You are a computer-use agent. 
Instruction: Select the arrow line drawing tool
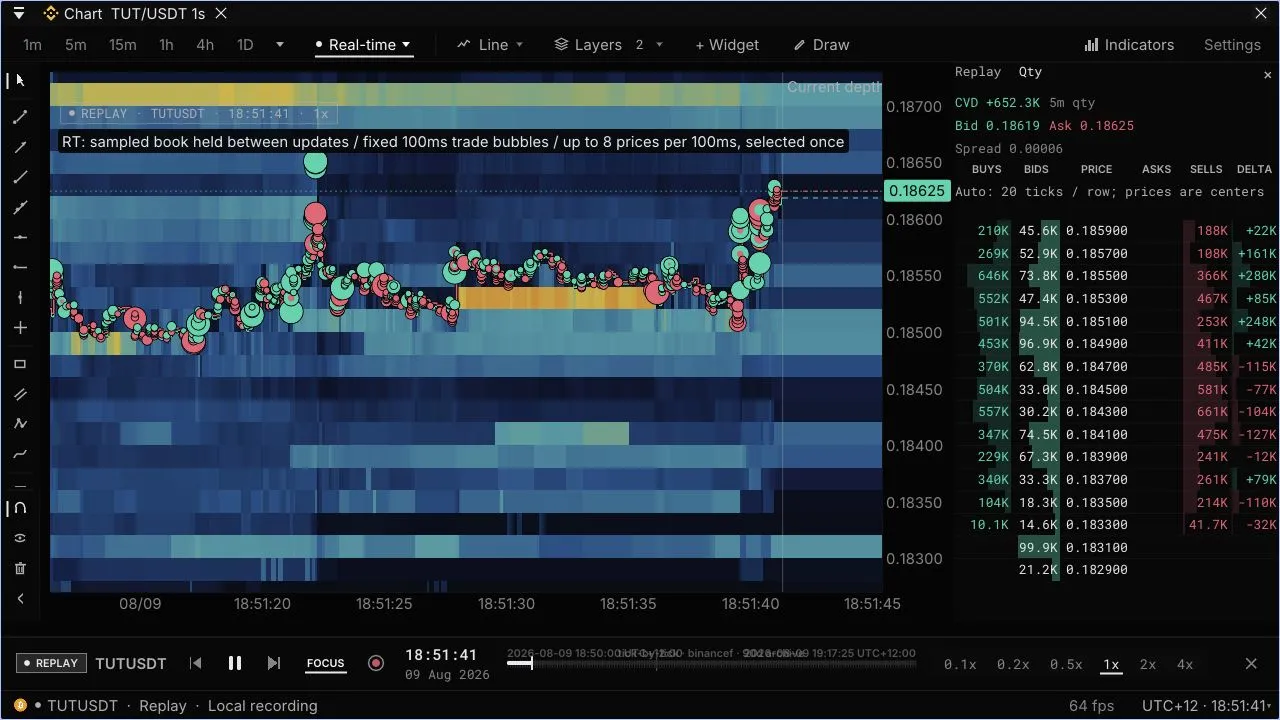[20, 148]
